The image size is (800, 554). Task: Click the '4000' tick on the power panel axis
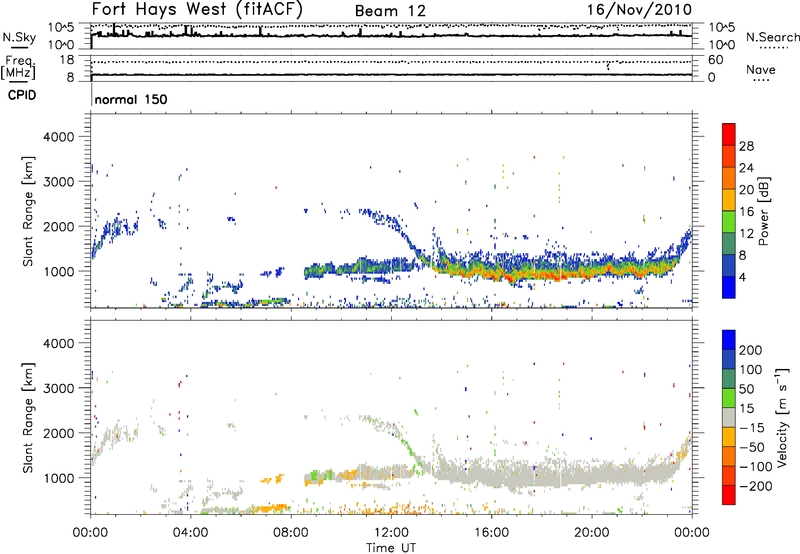click(59, 137)
